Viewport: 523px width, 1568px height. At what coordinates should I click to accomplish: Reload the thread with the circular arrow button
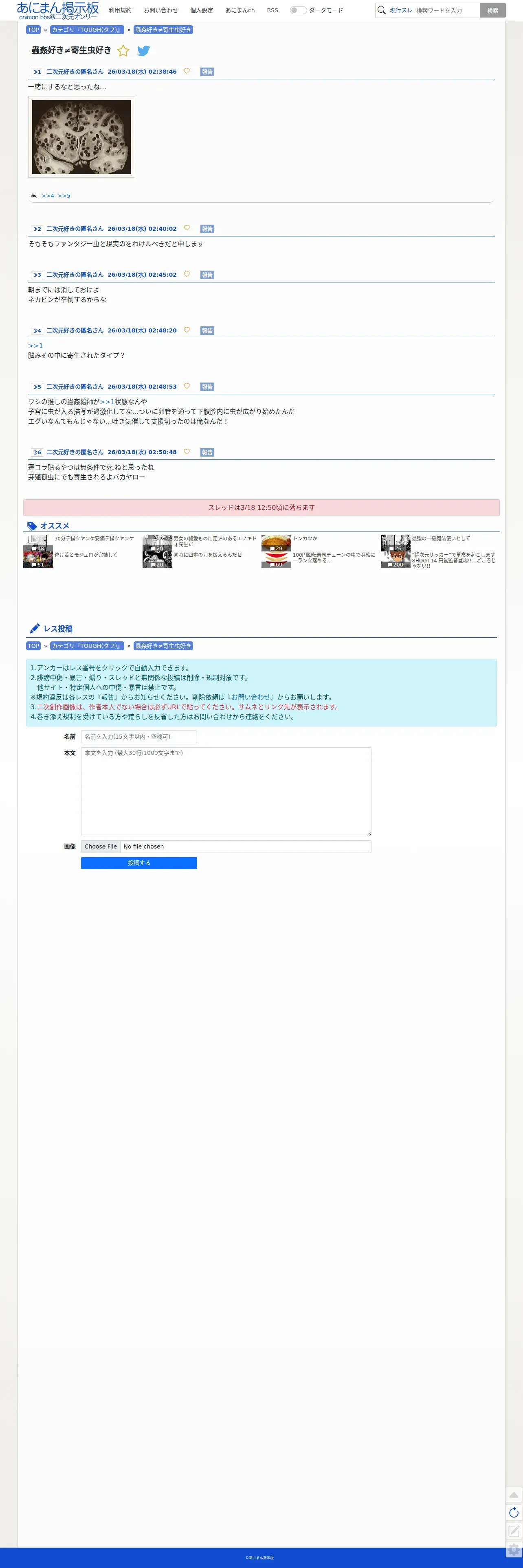click(514, 1513)
